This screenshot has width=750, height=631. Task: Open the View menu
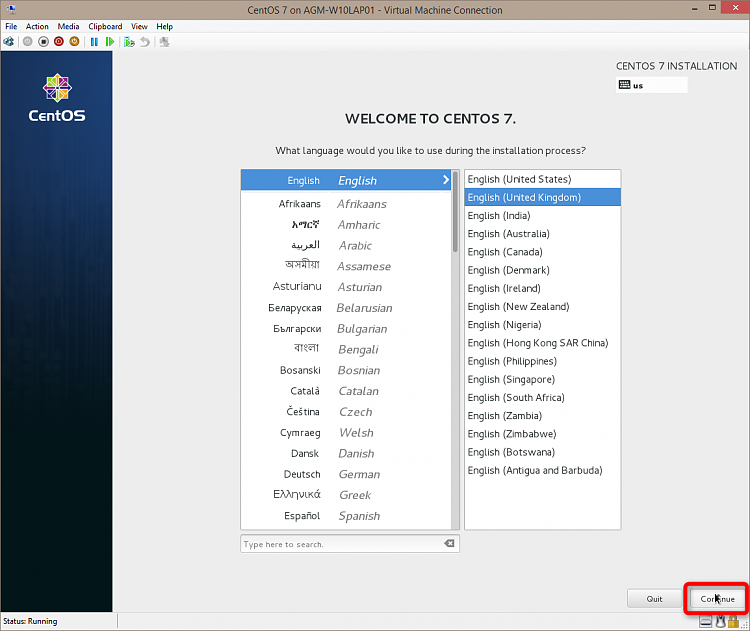point(139,26)
